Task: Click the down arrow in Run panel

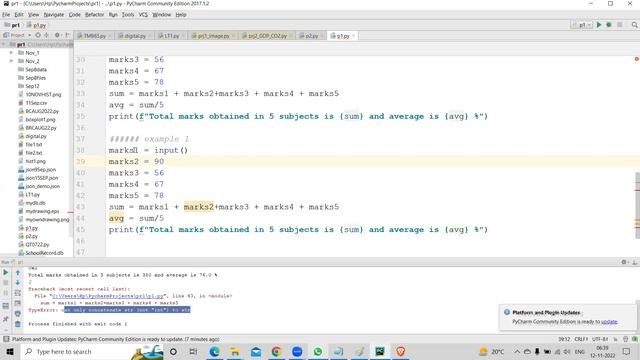Action: [x=18, y=282]
